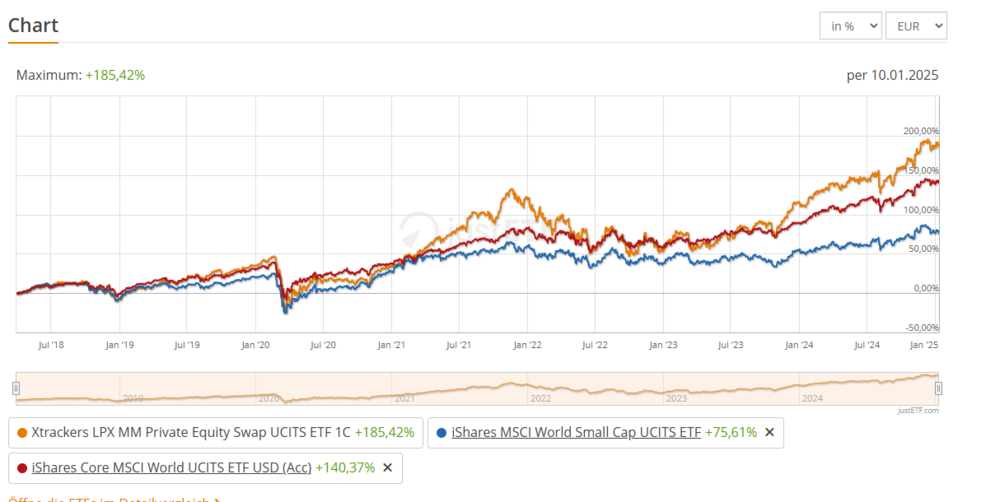Open the 'in %' display unit dropdown
1000x502 pixels.
click(849, 26)
